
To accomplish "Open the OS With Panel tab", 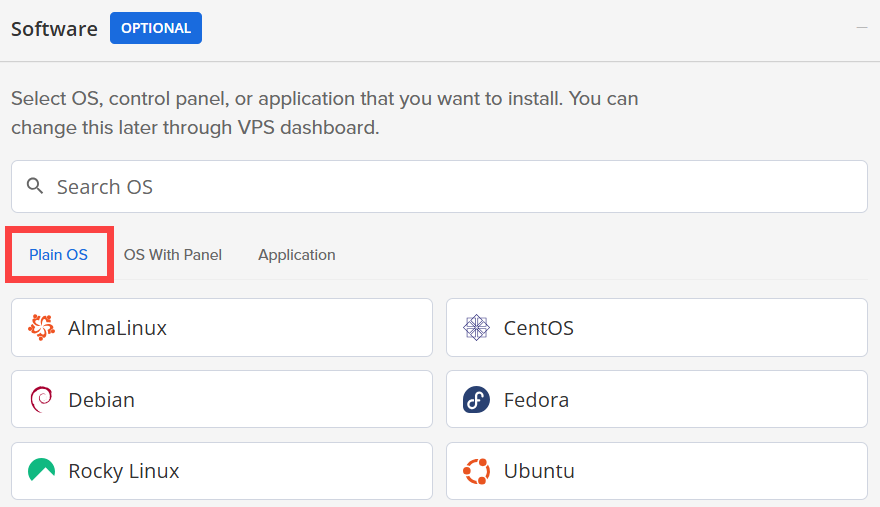I will click(173, 255).
